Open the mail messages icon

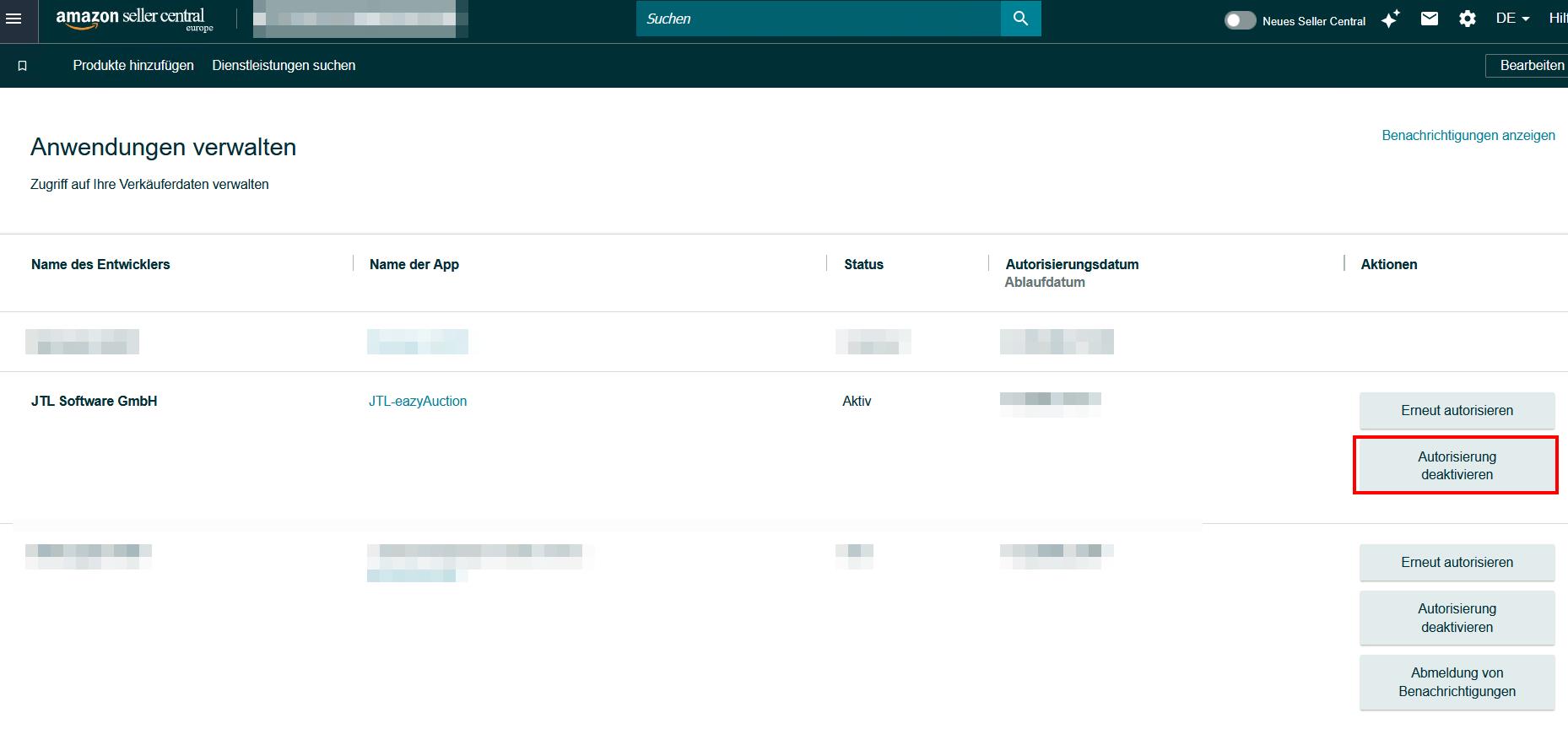(x=1429, y=19)
